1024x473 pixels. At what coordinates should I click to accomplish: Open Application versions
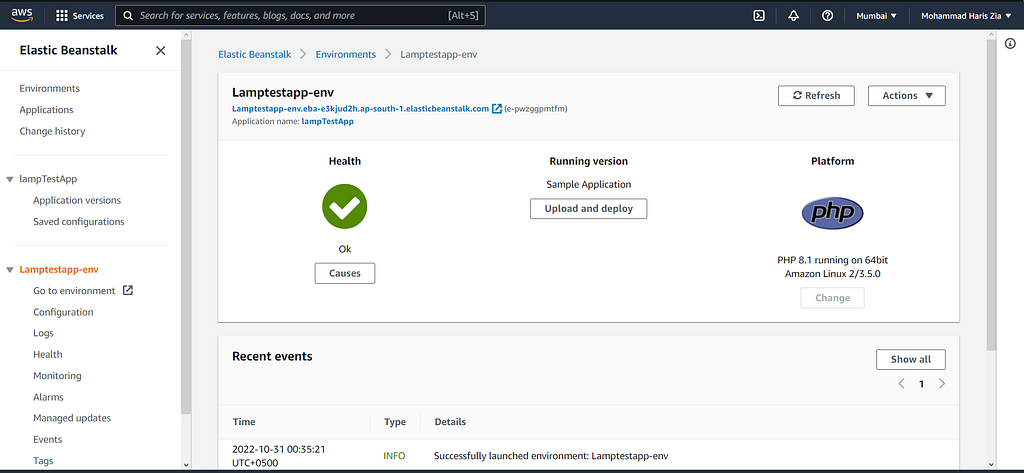pos(77,201)
